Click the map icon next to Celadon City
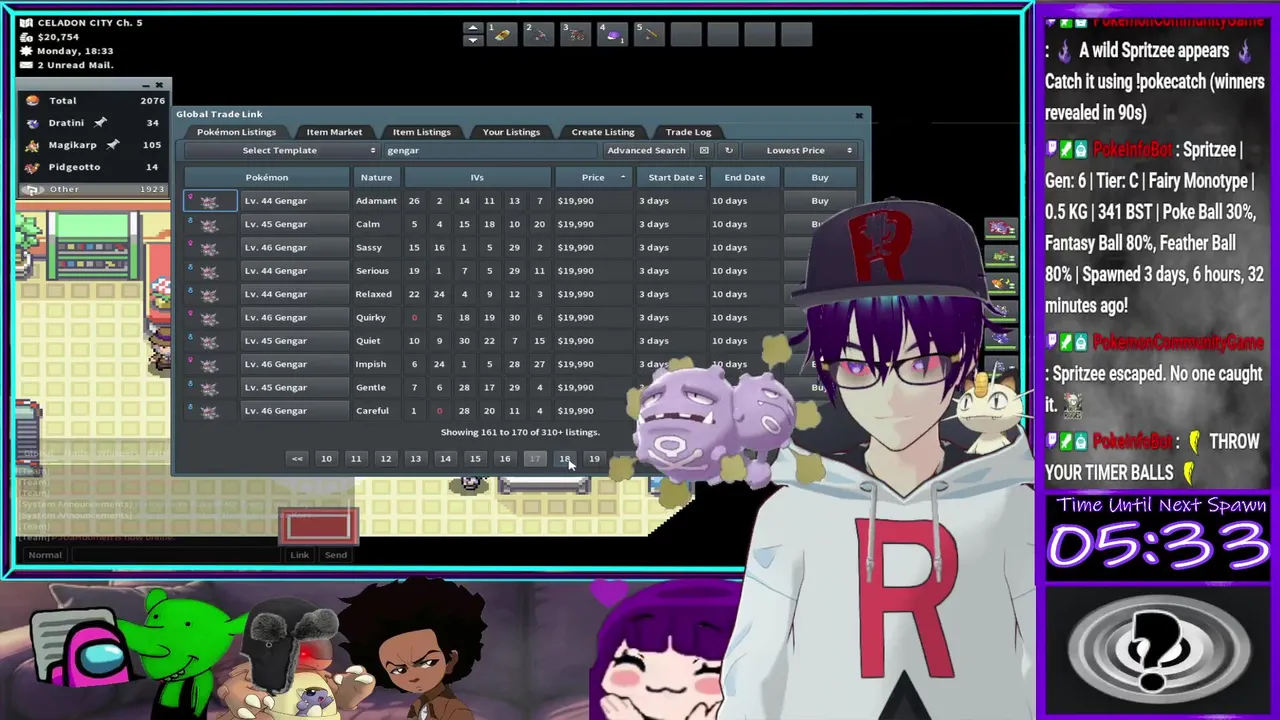 (27, 22)
